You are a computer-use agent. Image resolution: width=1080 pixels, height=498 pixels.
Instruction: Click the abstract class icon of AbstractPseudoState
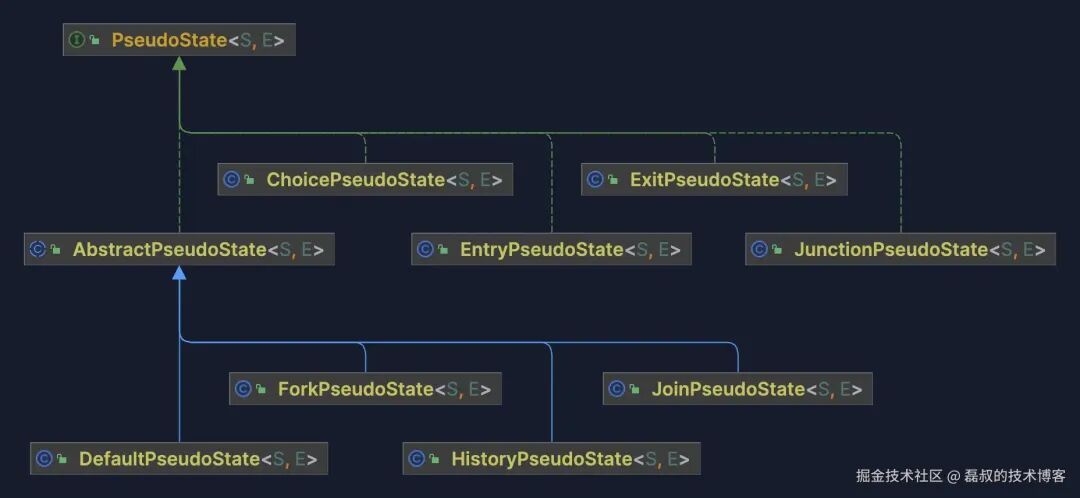click(x=38, y=249)
